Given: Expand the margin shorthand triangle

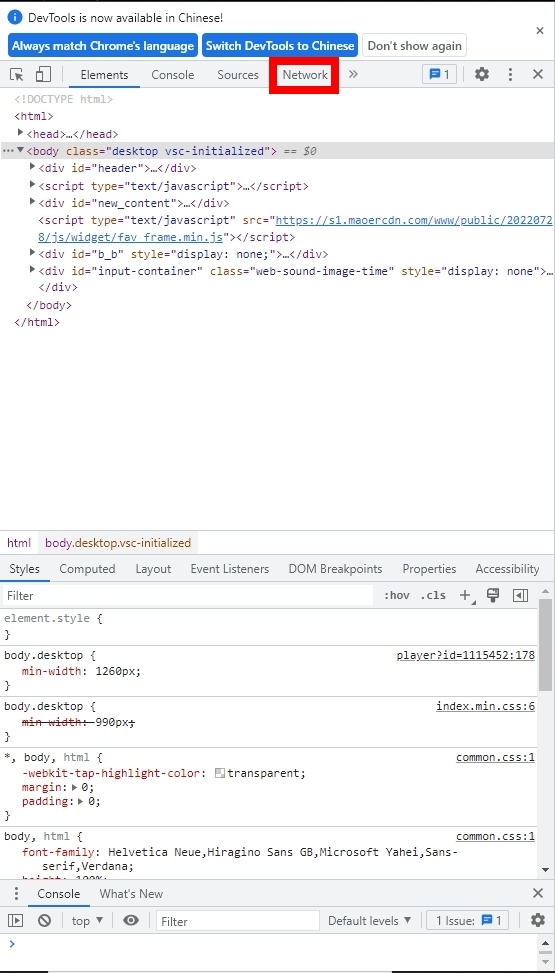Looking at the screenshot, I should click(x=75, y=787).
